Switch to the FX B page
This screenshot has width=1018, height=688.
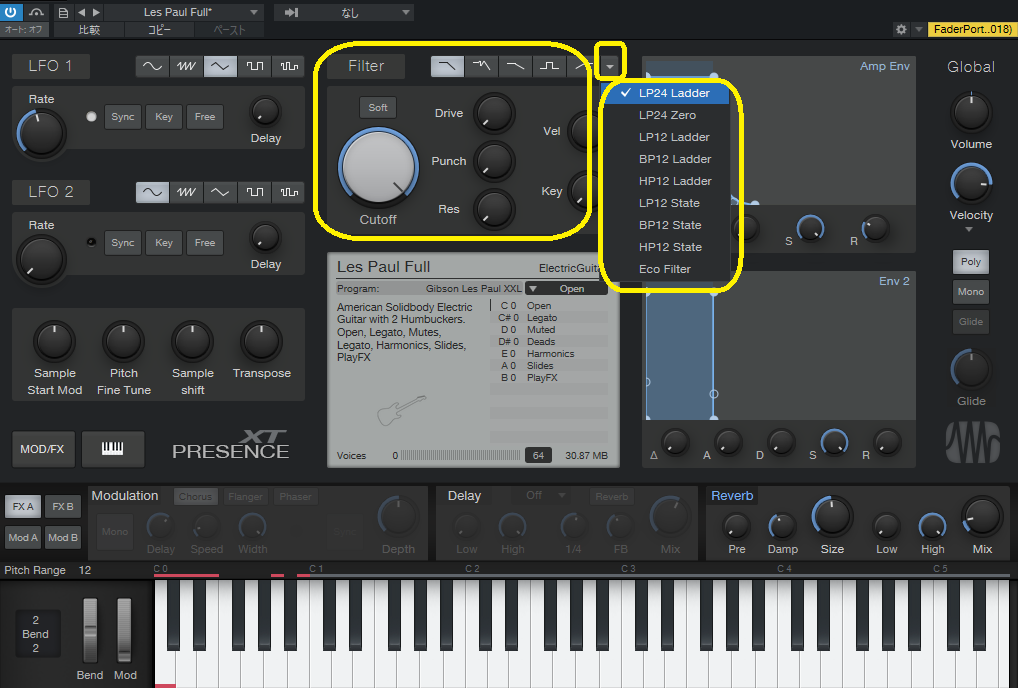coord(62,506)
